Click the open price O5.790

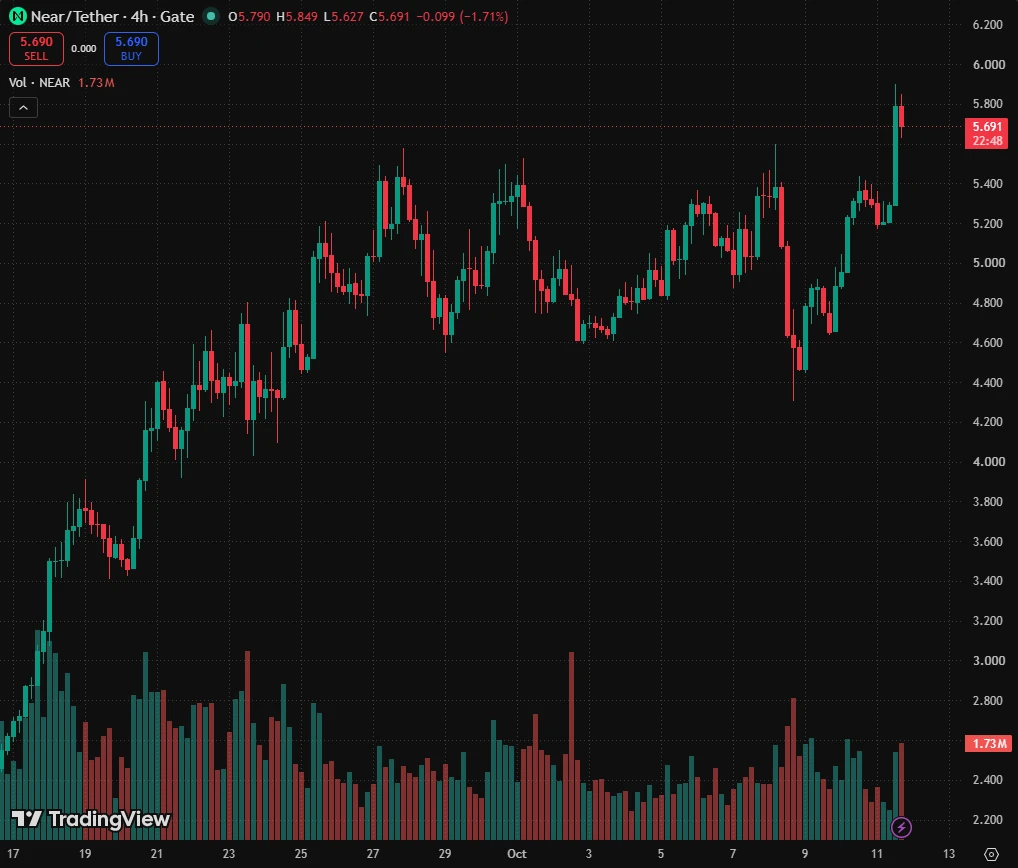click(x=249, y=16)
